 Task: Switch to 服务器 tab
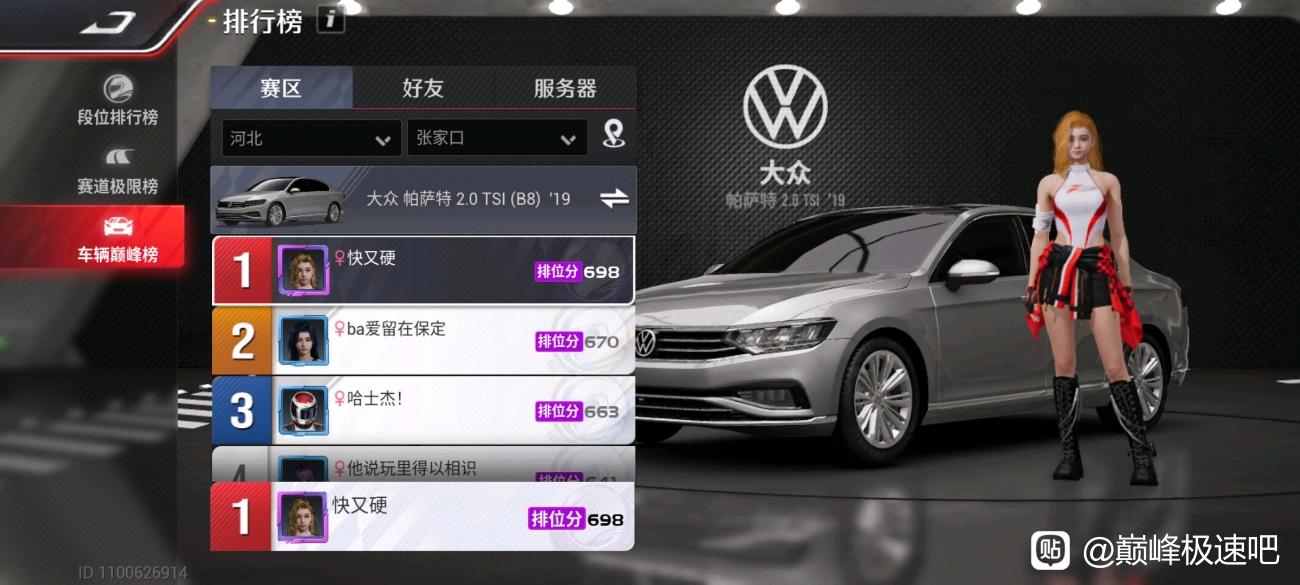(565, 88)
